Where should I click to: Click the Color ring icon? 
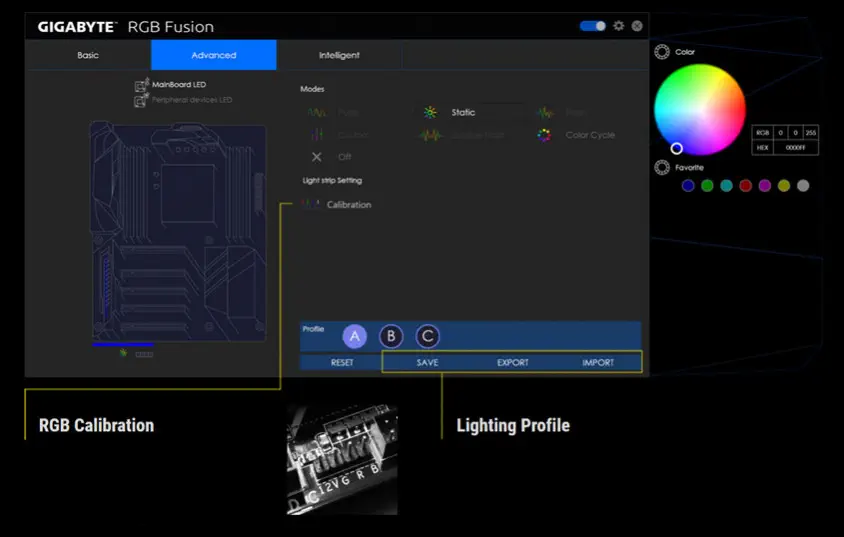[x=662, y=52]
